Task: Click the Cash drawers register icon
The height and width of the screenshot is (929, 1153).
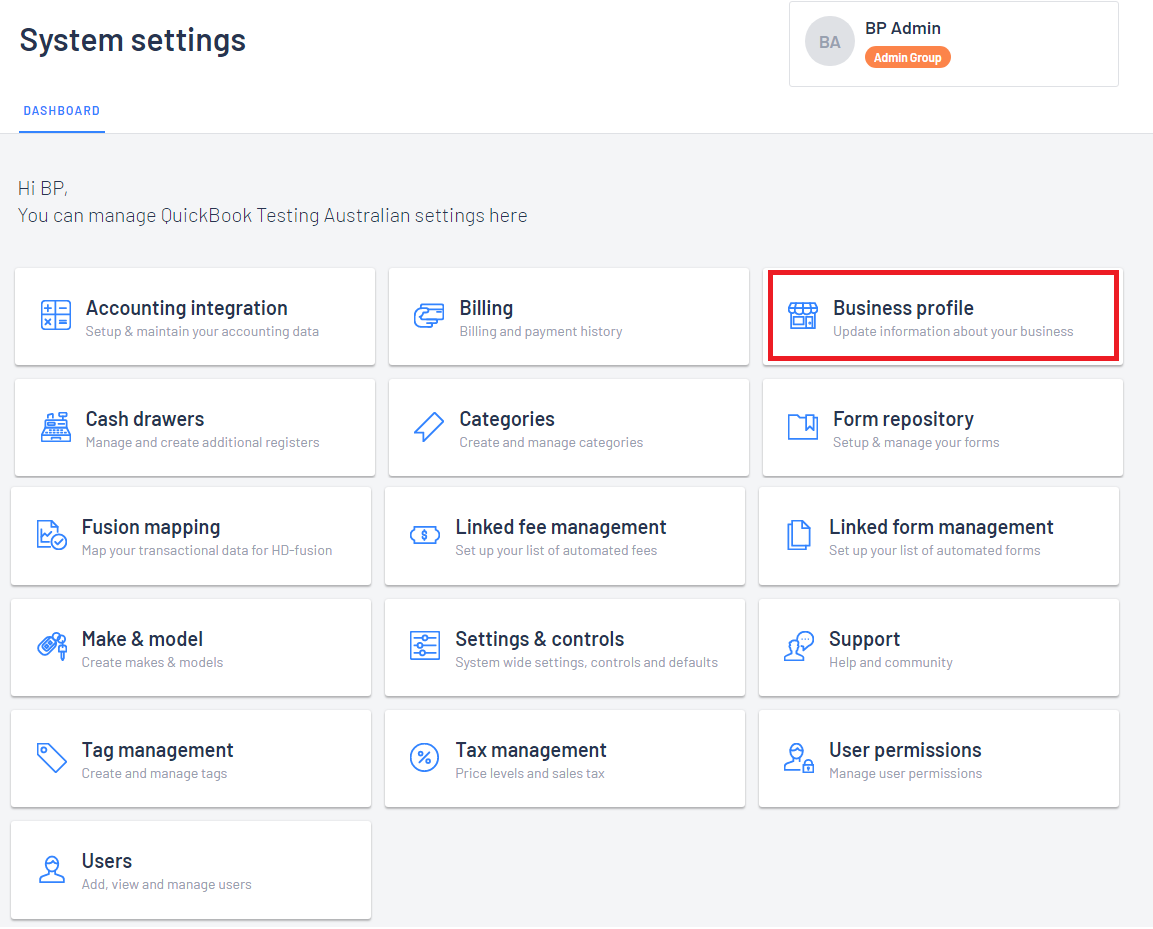Action: 55,427
